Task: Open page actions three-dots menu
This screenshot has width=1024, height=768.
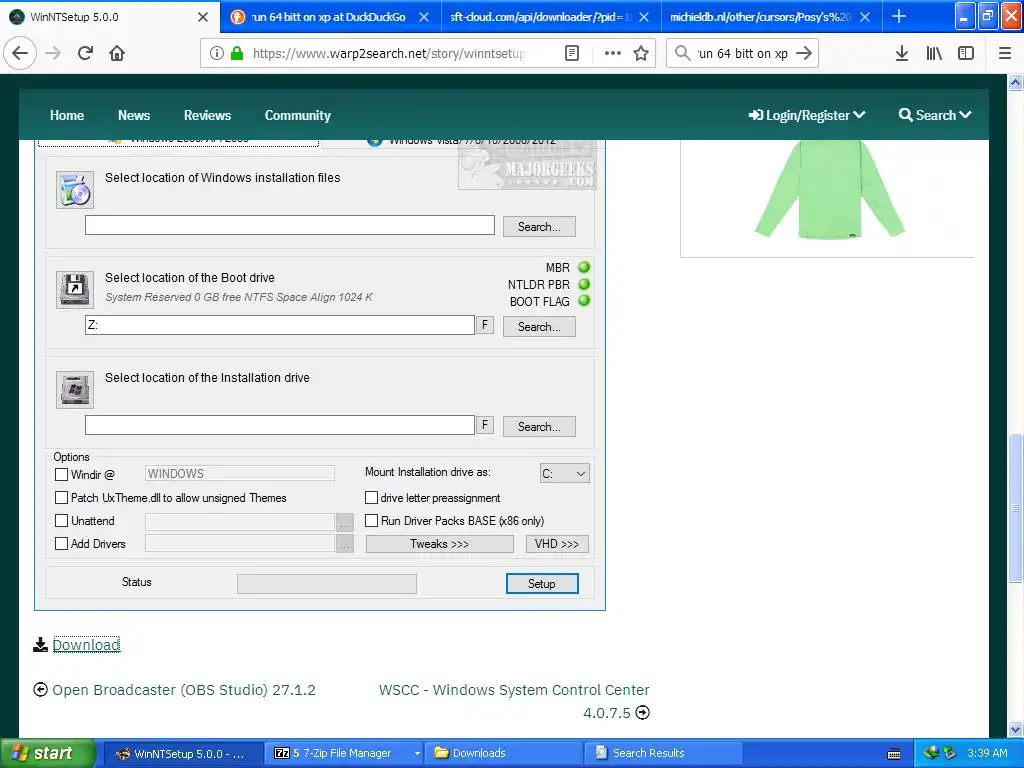Action: pos(613,53)
